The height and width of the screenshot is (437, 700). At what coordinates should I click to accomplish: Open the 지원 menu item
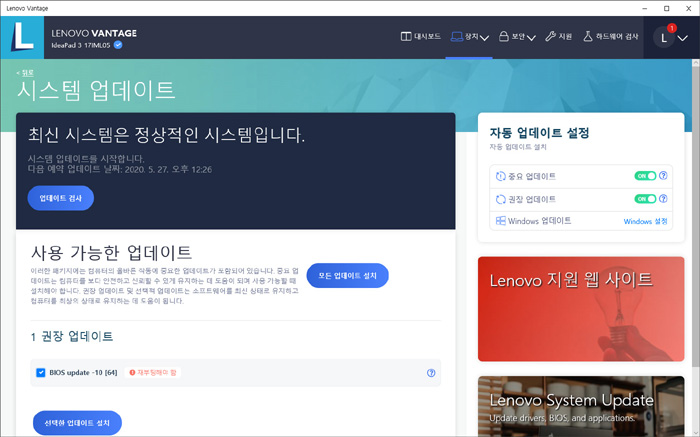[x=558, y=37]
